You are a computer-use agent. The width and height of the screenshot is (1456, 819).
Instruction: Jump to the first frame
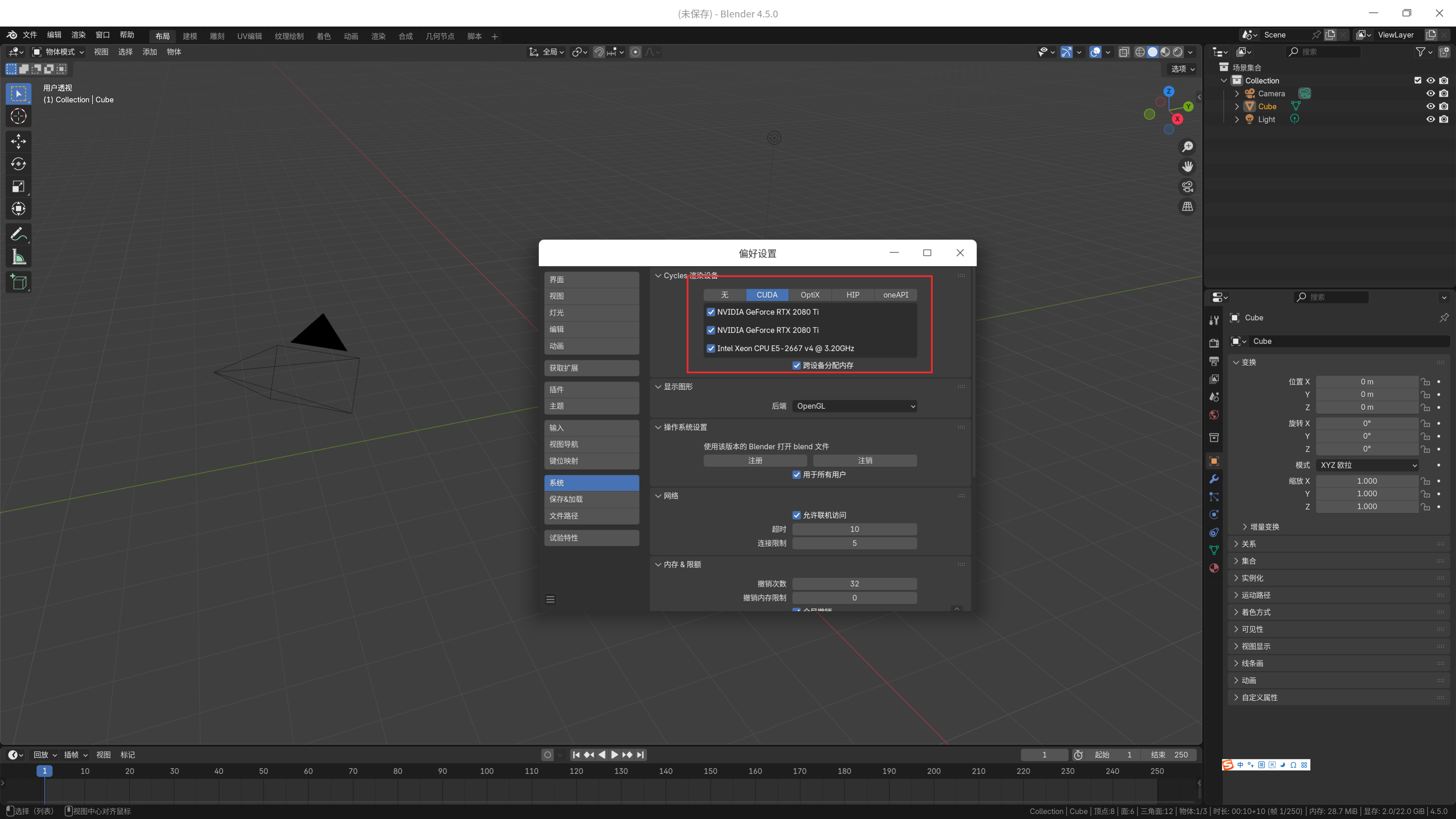pos(576,755)
